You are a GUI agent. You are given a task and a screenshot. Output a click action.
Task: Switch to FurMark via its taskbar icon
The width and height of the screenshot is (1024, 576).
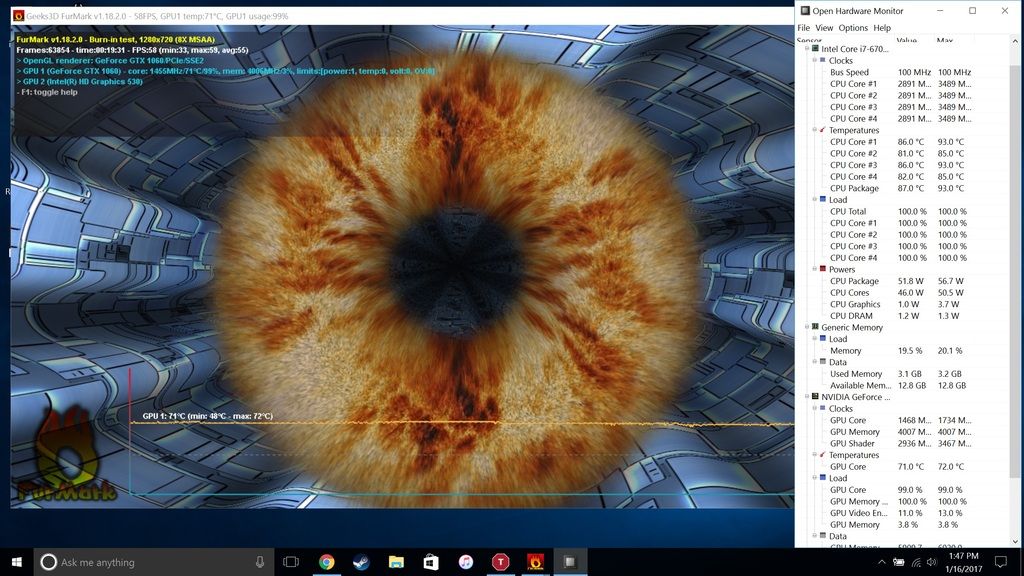click(x=535, y=562)
